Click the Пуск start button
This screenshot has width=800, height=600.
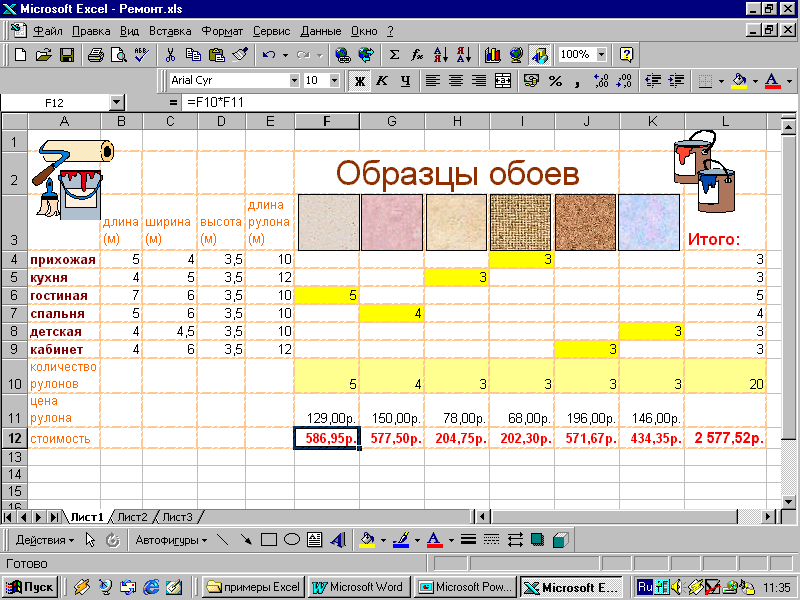point(30,587)
